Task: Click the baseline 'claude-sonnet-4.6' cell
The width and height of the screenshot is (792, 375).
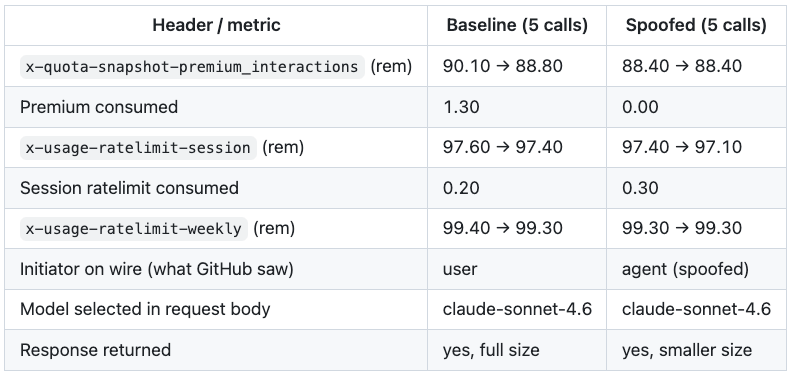Action: click(x=517, y=309)
